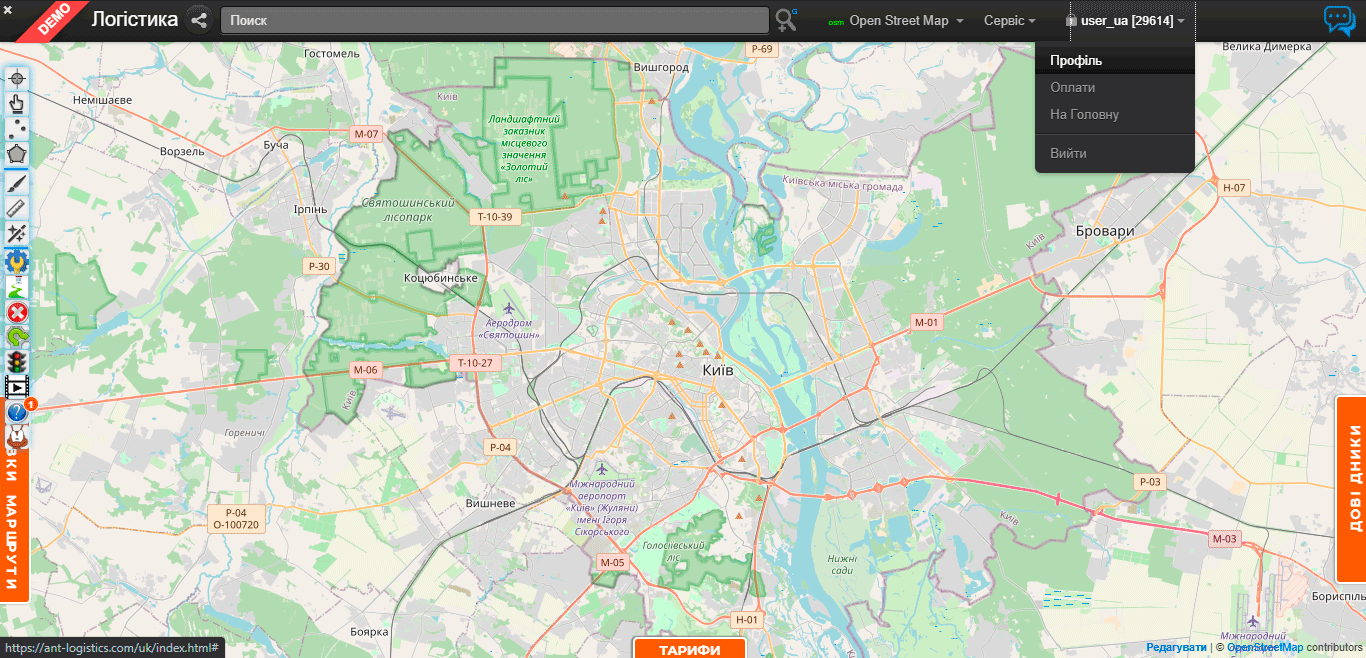
Task: Click the search magnifier icon
Action: coord(786,20)
